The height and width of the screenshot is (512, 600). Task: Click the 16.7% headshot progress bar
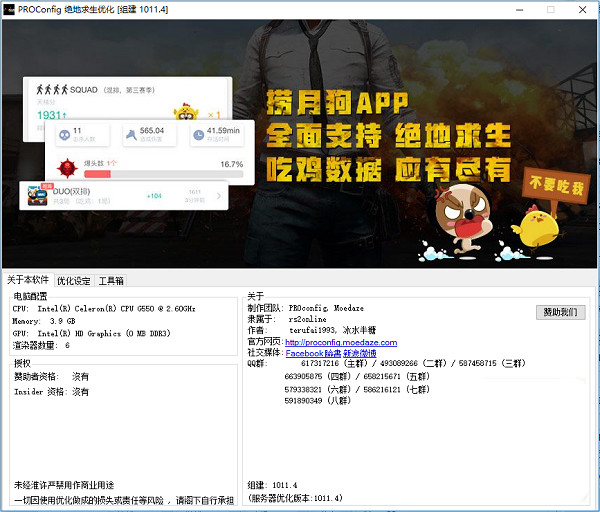click(x=163, y=174)
